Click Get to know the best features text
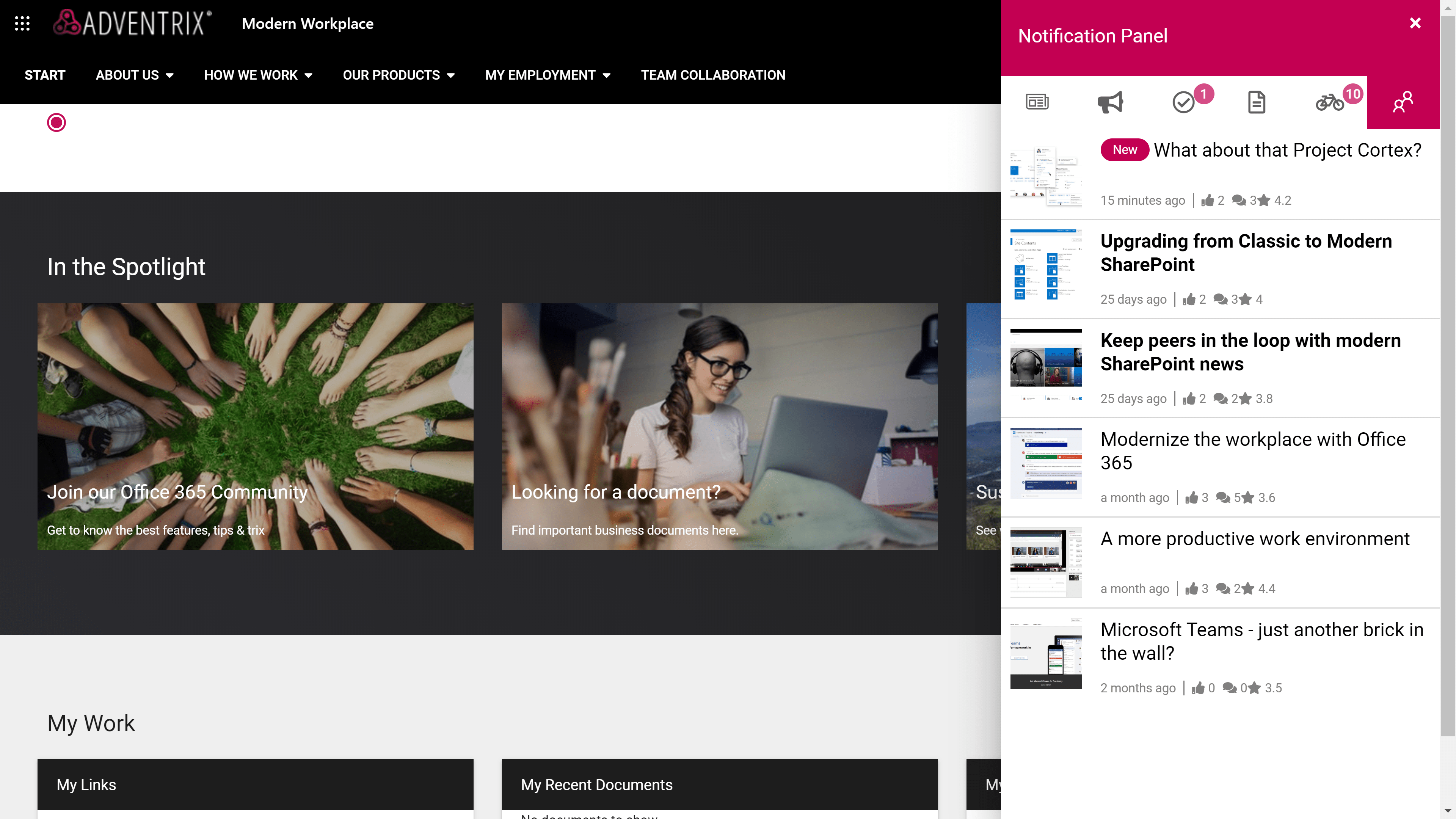This screenshot has height=819, width=1456. [x=155, y=530]
